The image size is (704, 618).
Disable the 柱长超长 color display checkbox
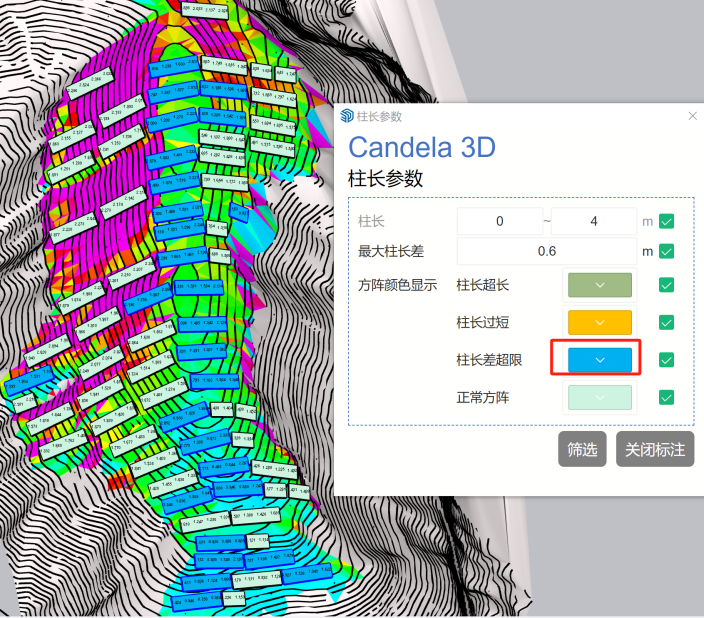point(666,285)
